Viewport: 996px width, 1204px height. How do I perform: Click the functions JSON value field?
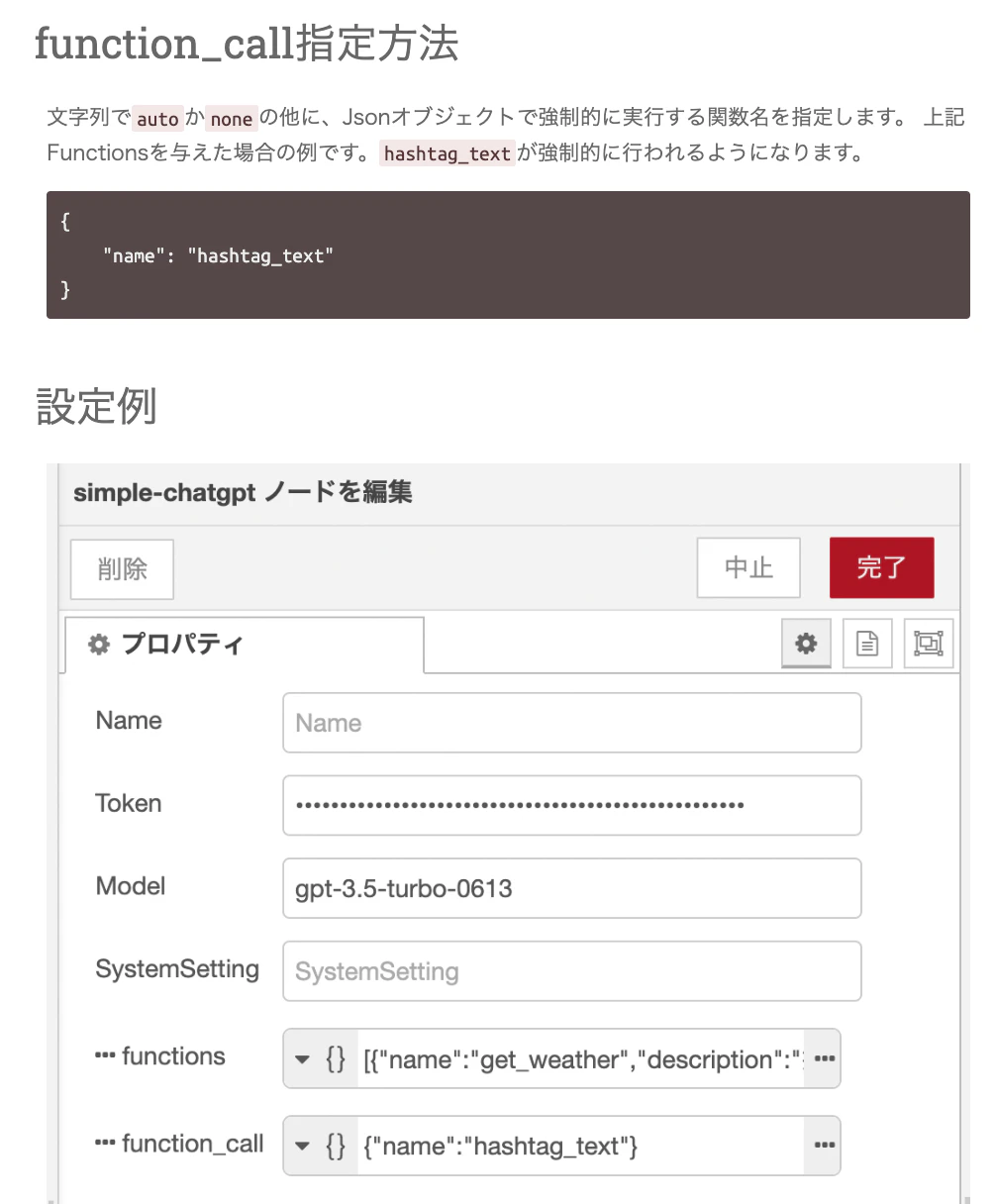coord(581,1058)
